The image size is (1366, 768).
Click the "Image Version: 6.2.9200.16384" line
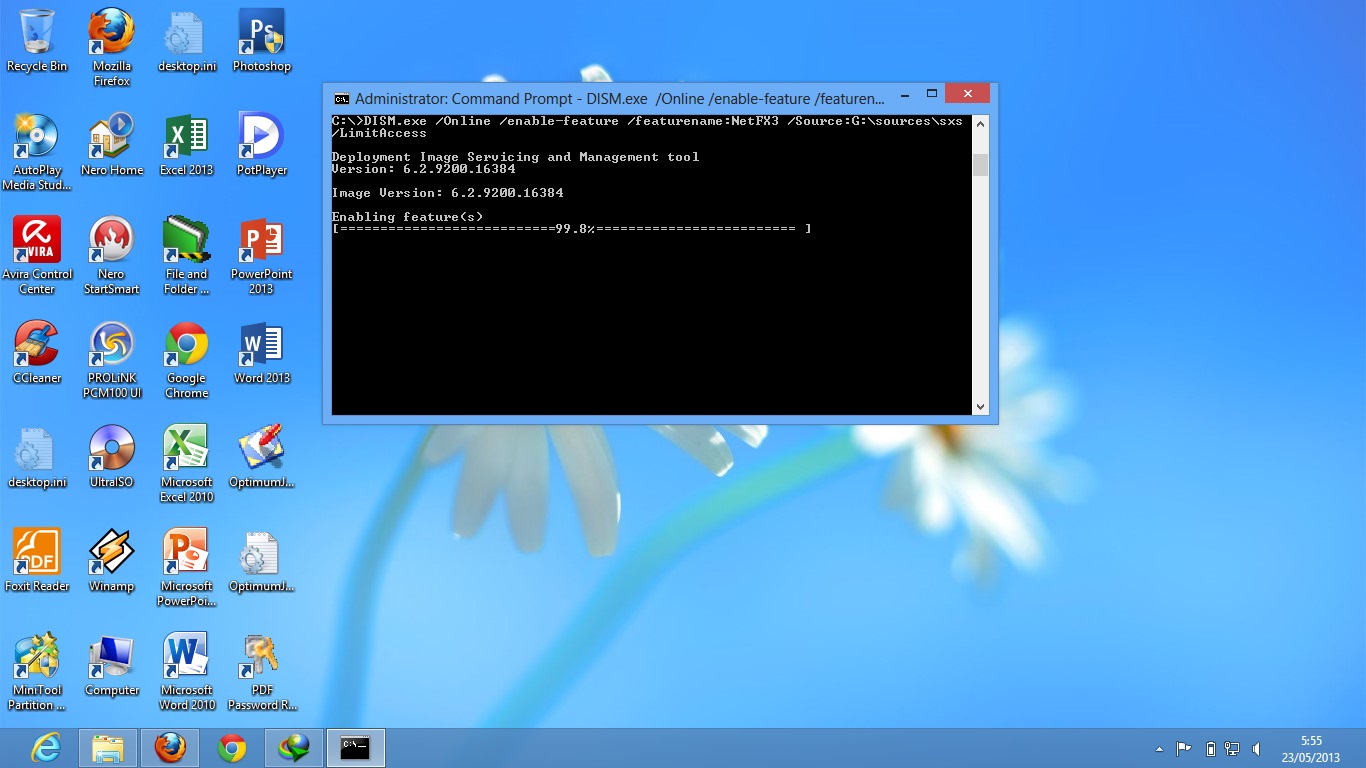(447, 193)
